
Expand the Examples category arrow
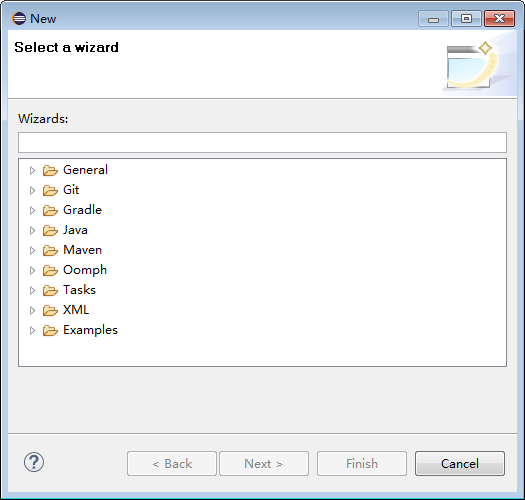tap(32, 331)
